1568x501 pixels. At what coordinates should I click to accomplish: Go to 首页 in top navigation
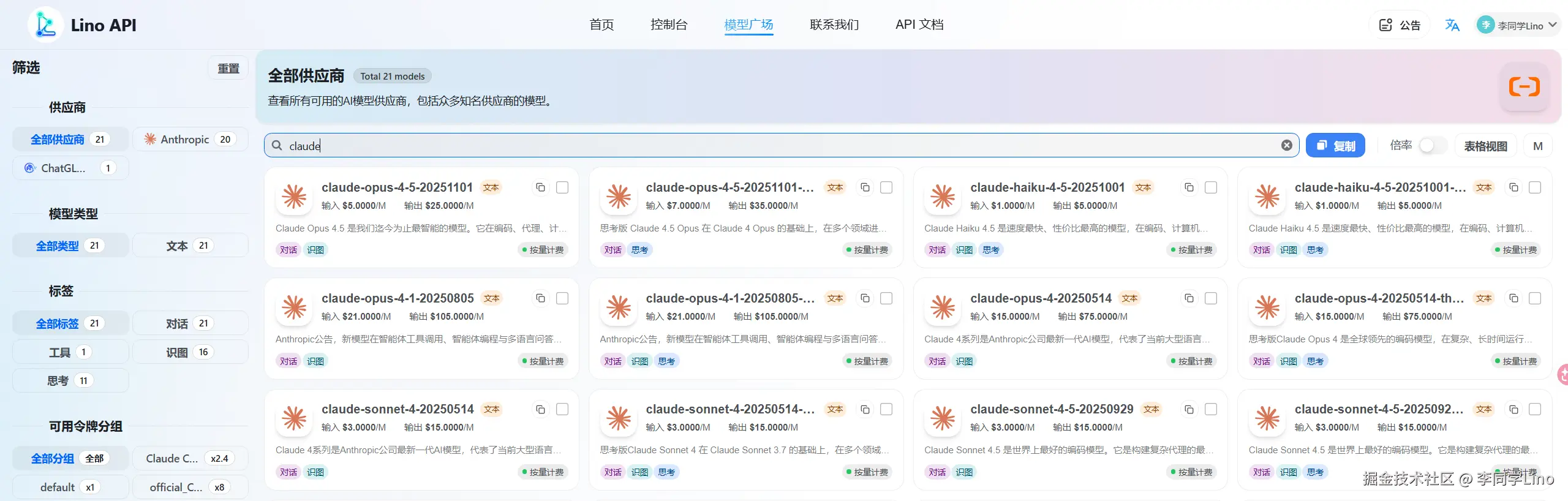coord(601,24)
